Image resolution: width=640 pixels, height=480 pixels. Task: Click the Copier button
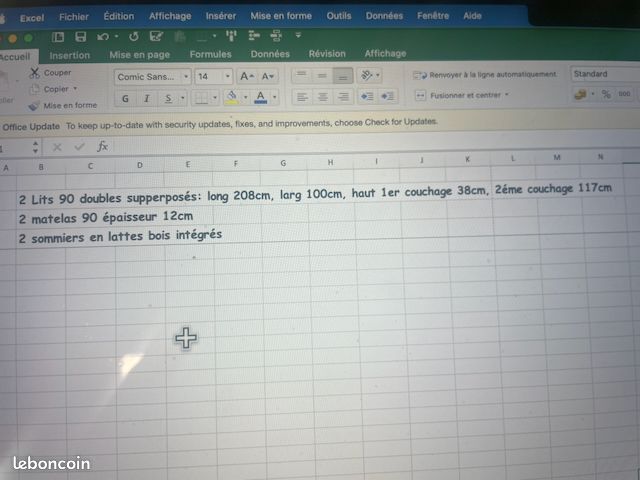click(50, 89)
